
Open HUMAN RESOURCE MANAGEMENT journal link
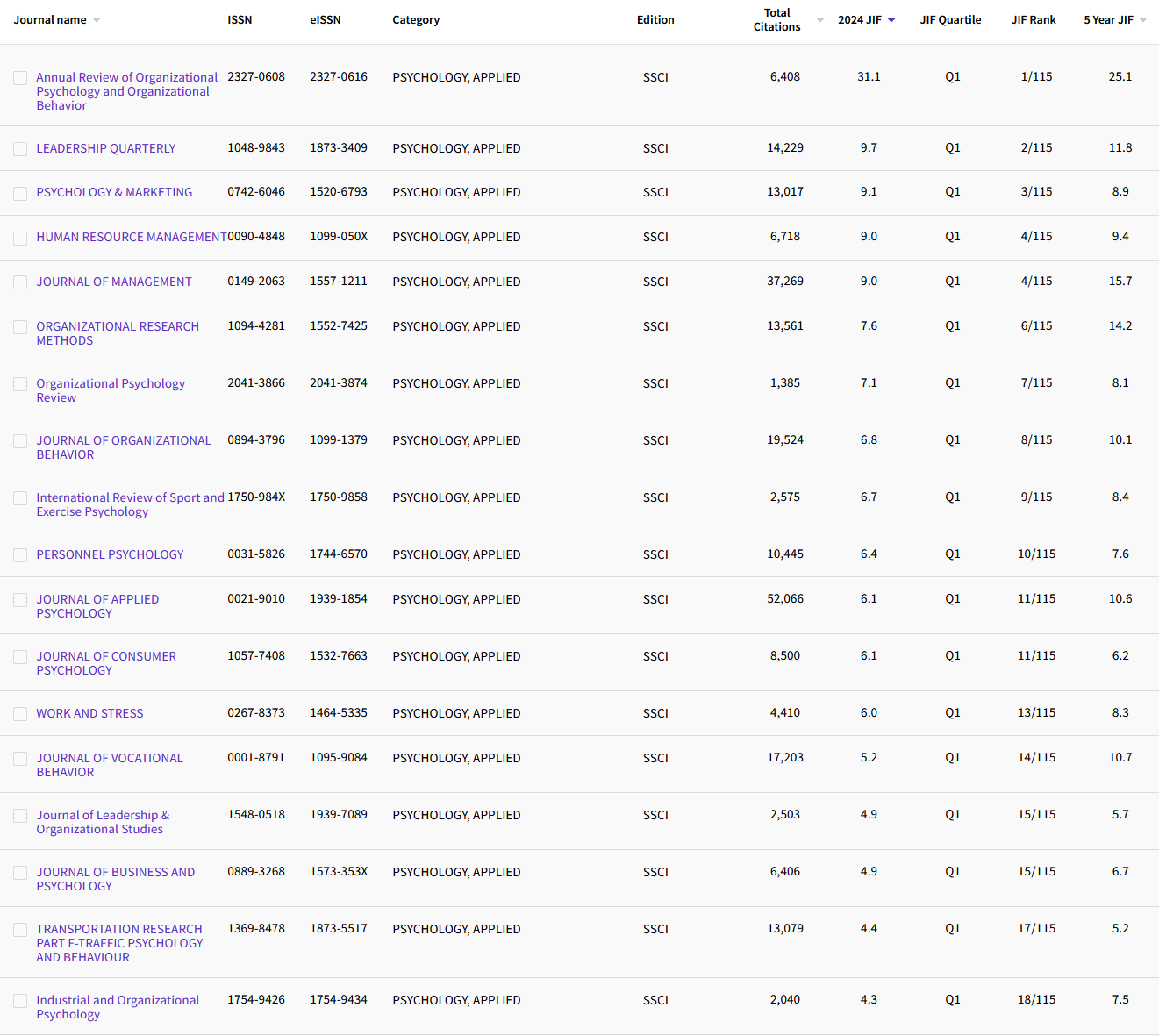[131, 237]
